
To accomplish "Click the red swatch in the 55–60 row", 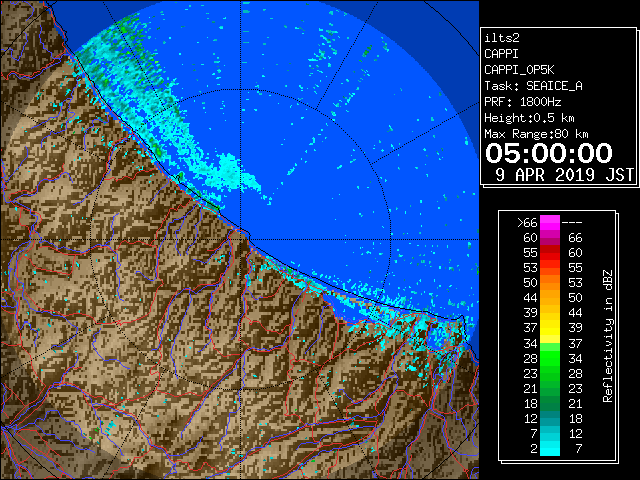I will point(550,253).
